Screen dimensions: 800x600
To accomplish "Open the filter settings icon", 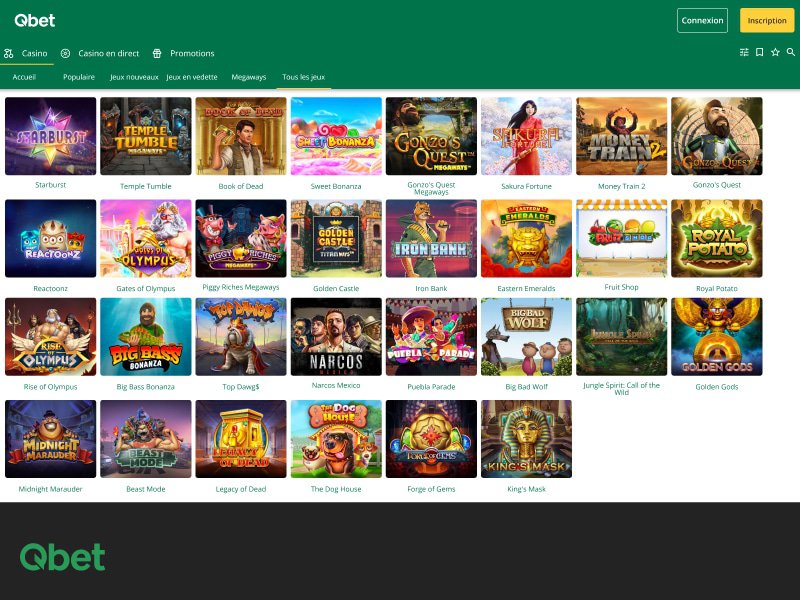I will [x=744, y=52].
